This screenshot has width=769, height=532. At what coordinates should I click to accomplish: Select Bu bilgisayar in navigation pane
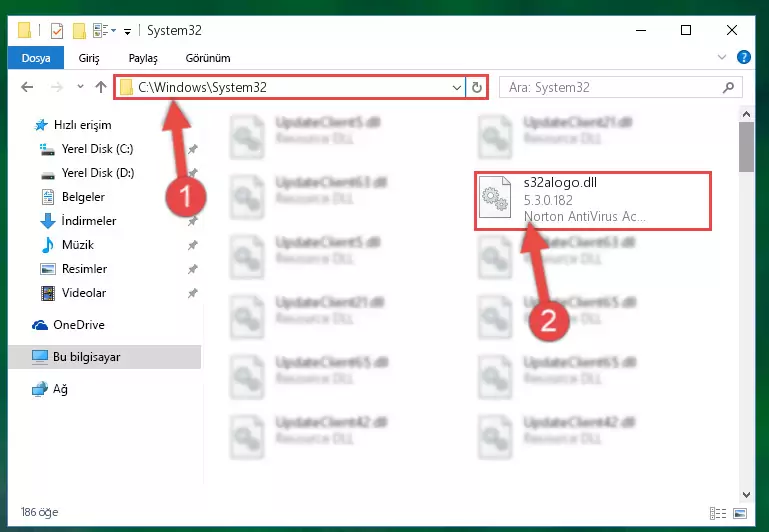(104, 357)
